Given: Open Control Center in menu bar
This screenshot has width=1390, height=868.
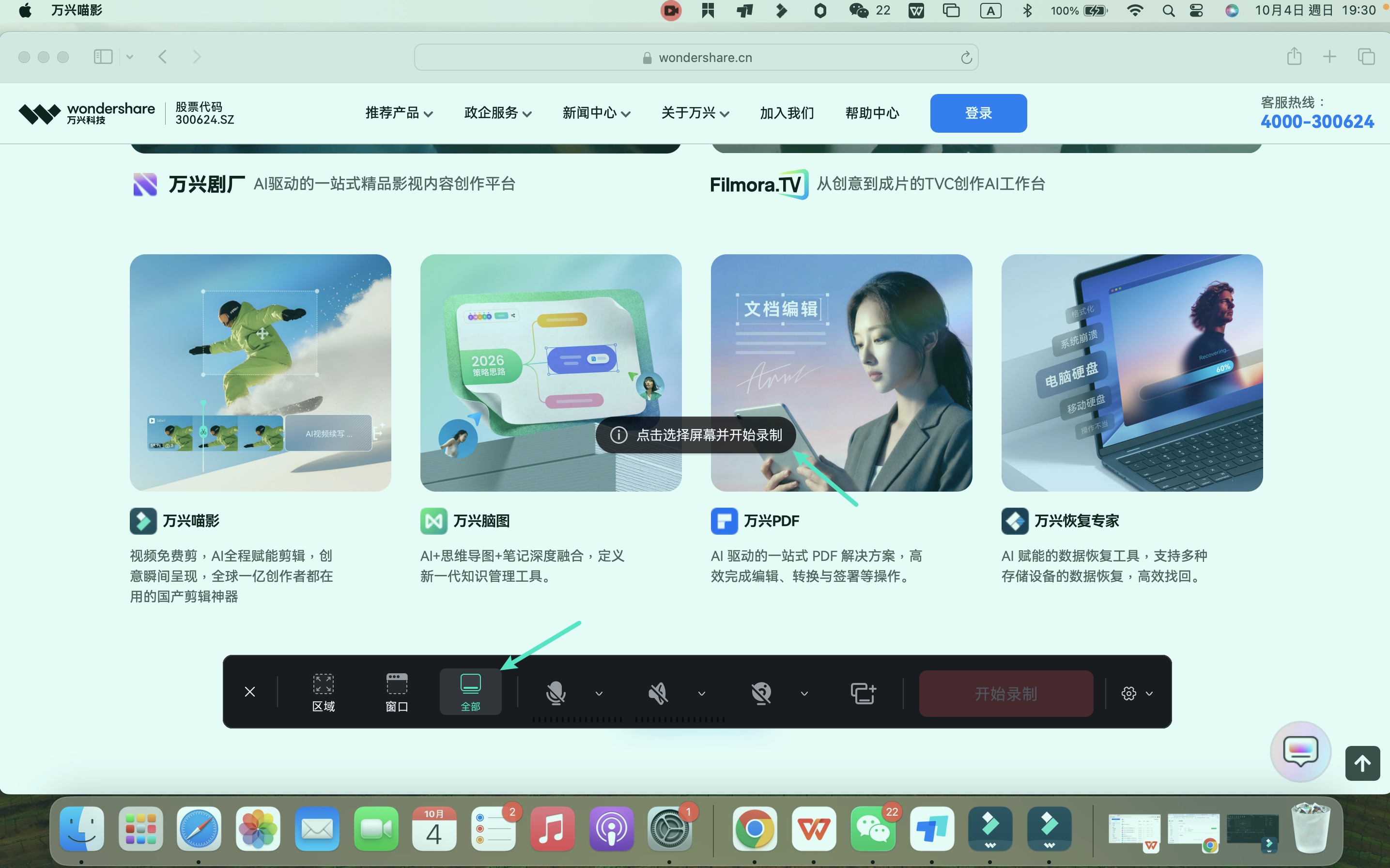Looking at the screenshot, I should point(1196,10).
